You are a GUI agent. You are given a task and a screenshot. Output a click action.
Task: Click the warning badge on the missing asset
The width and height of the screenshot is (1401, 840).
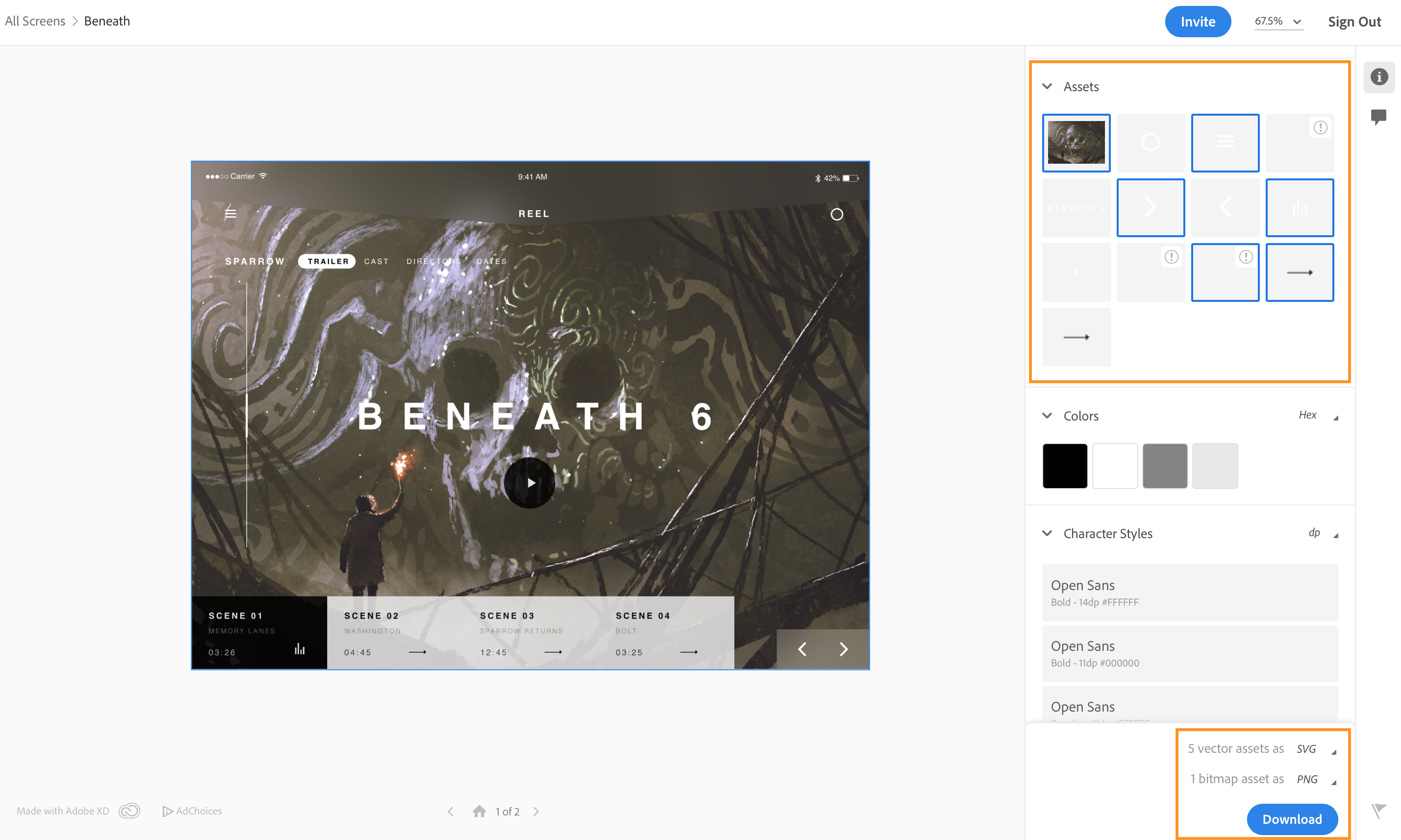click(x=1320, y=128)
